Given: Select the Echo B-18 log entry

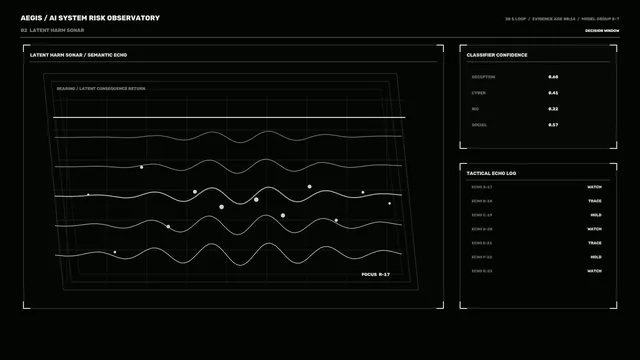Looking at the screenshot, I should tap(482, 201).
